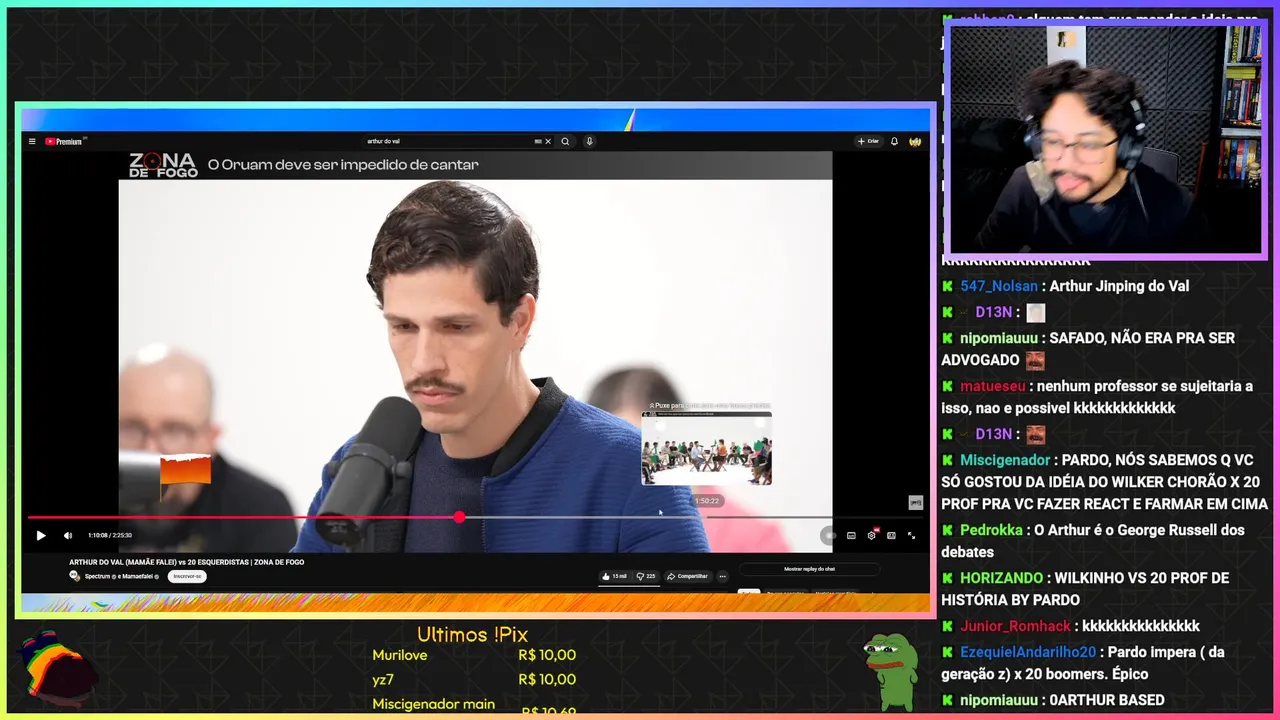Toggle subtitles/closed captions in player

(x=851, y=535)
